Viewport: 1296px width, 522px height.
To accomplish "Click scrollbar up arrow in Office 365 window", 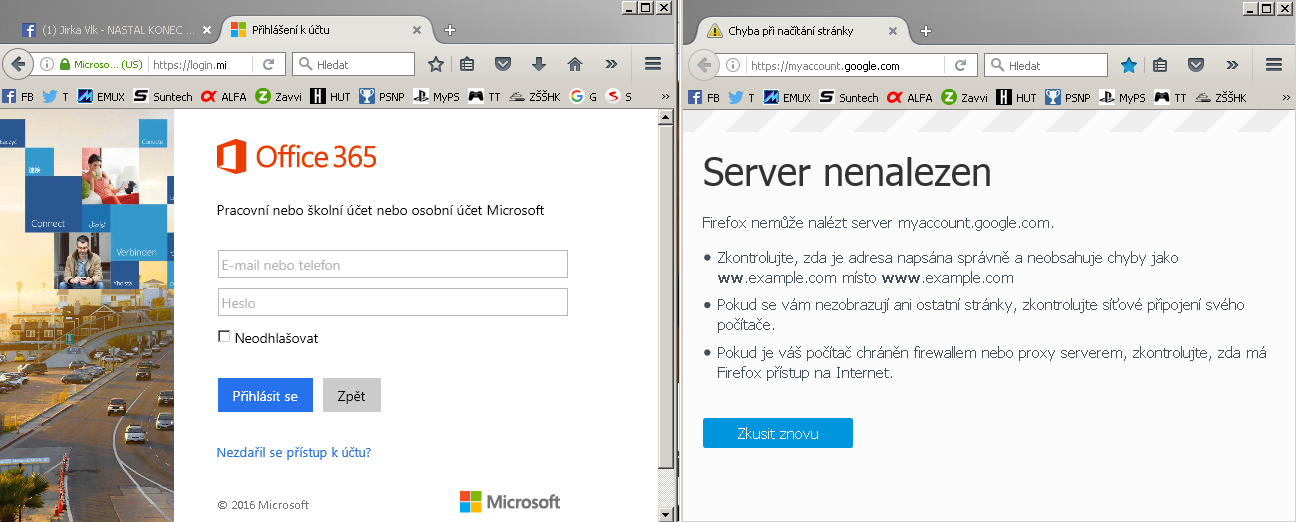I will pos(666,117).
